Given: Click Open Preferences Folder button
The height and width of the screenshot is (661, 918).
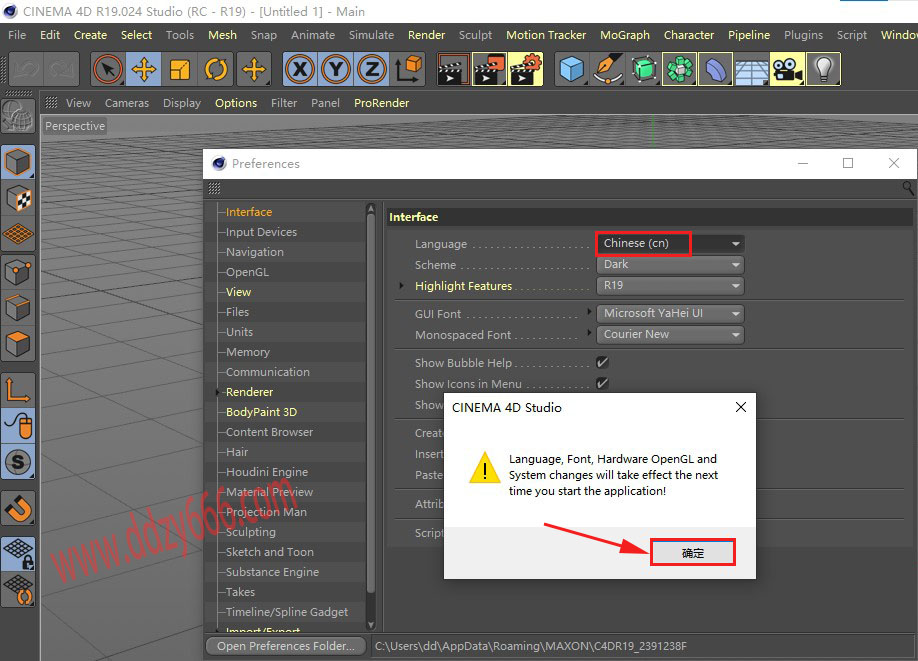Looking at the screenshot, I should coord(286,646).
